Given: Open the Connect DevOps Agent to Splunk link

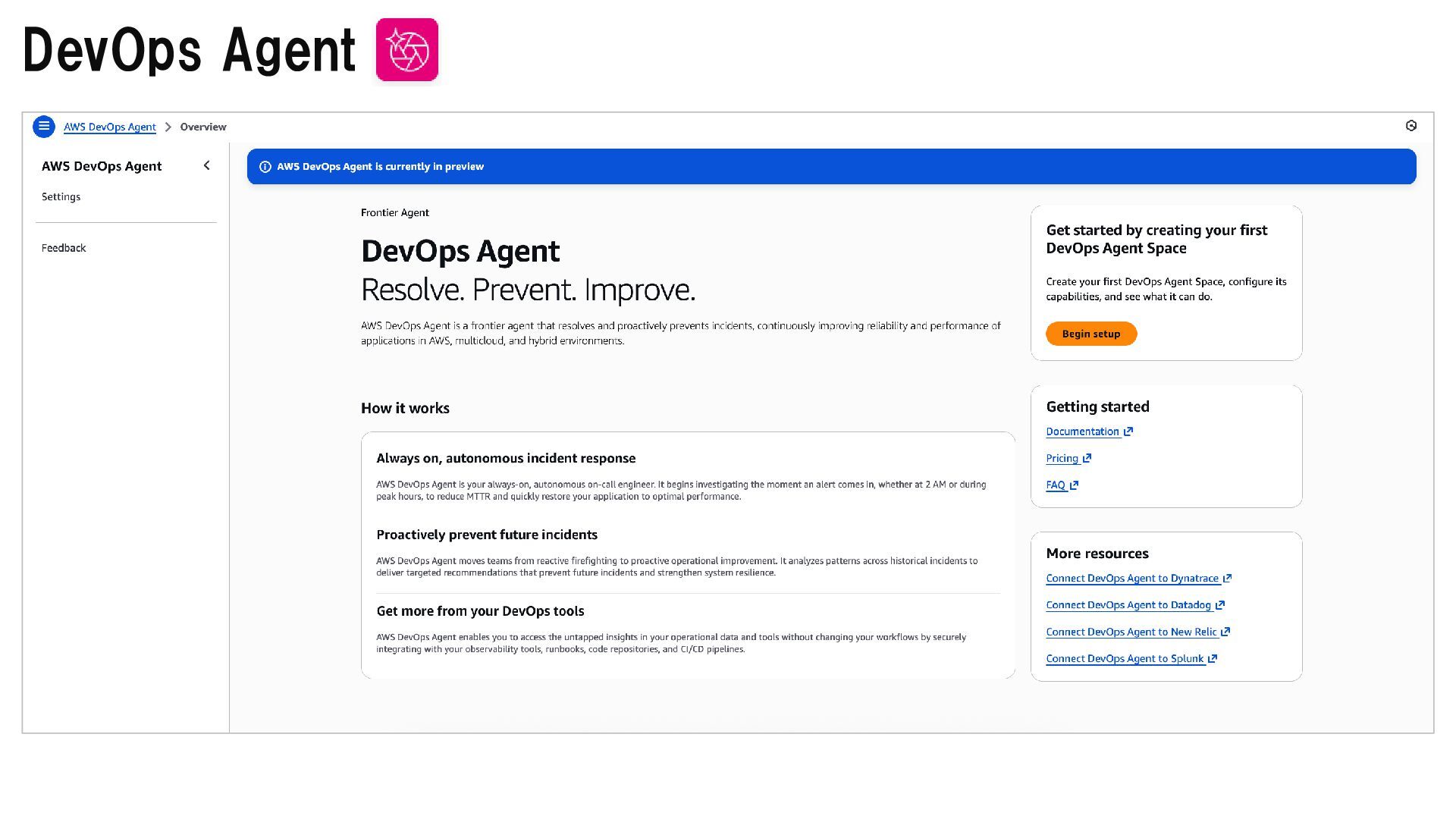Looking at the screenshot, I should click(1124, 658).
